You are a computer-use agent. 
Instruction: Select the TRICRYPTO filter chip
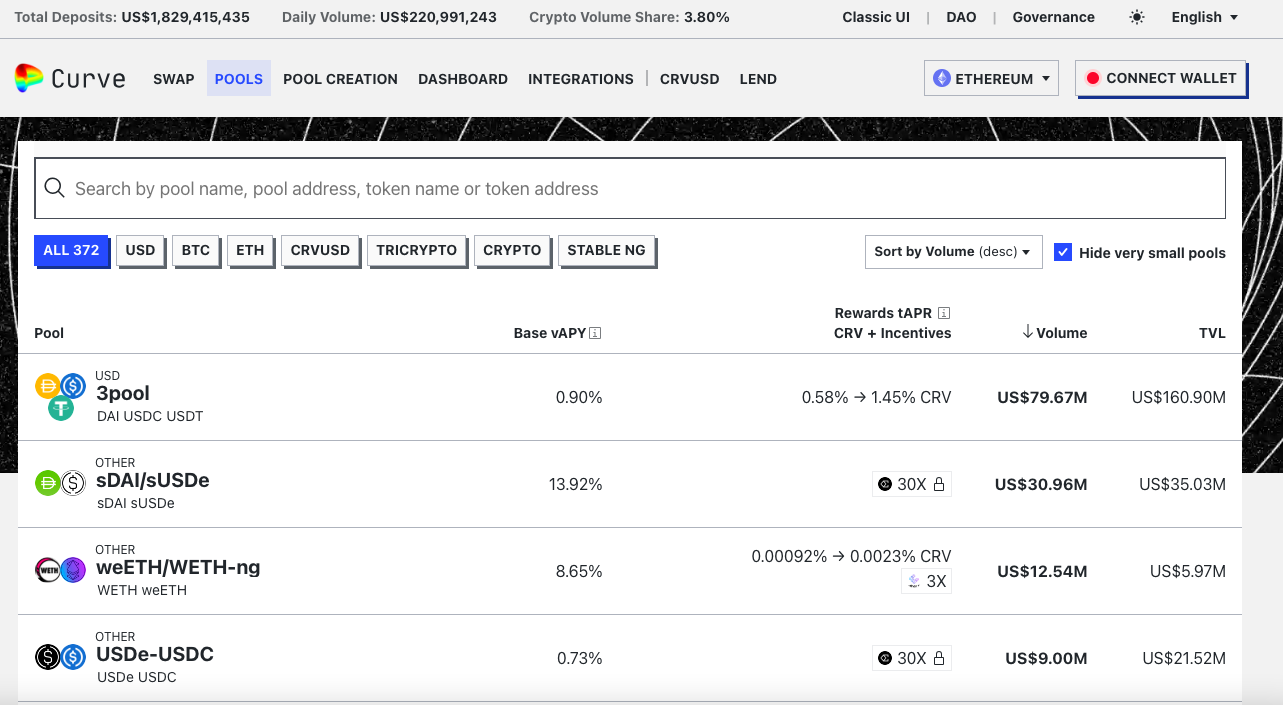[416, 250]
